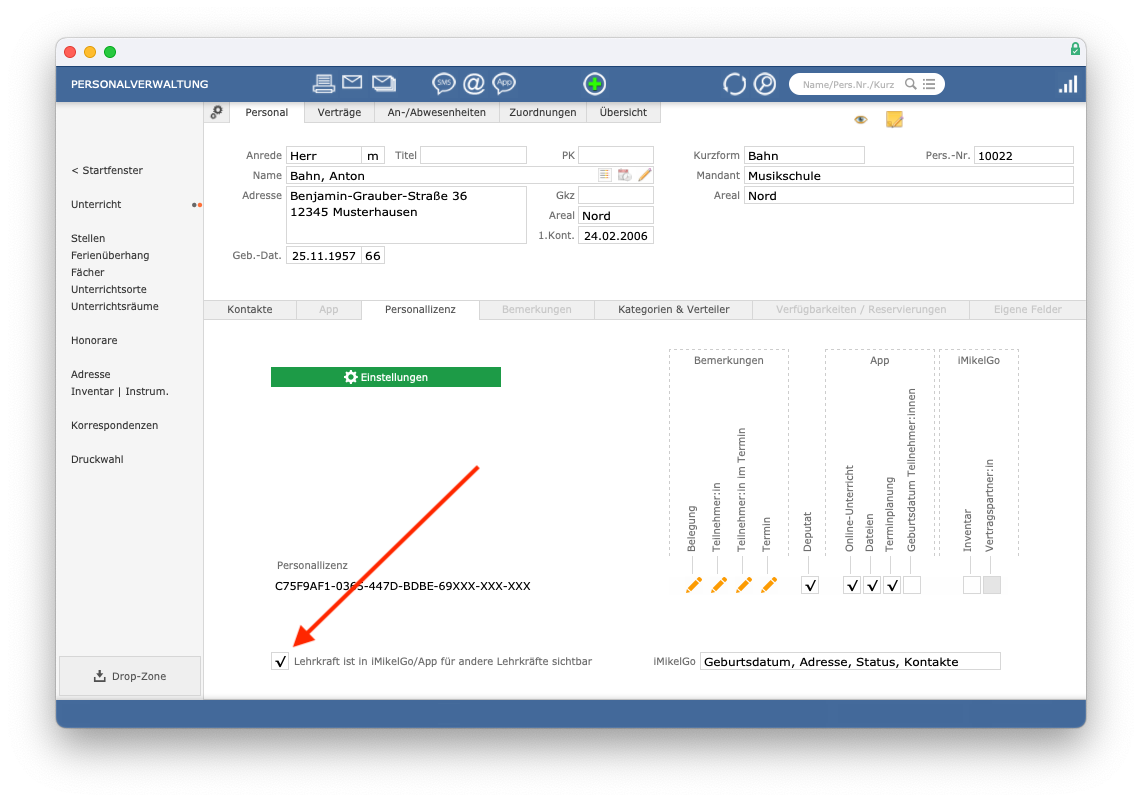Enable the Geburtsdatum Teilnehmer:innen checkbox
1142x802 pixels.
[912, 585]
